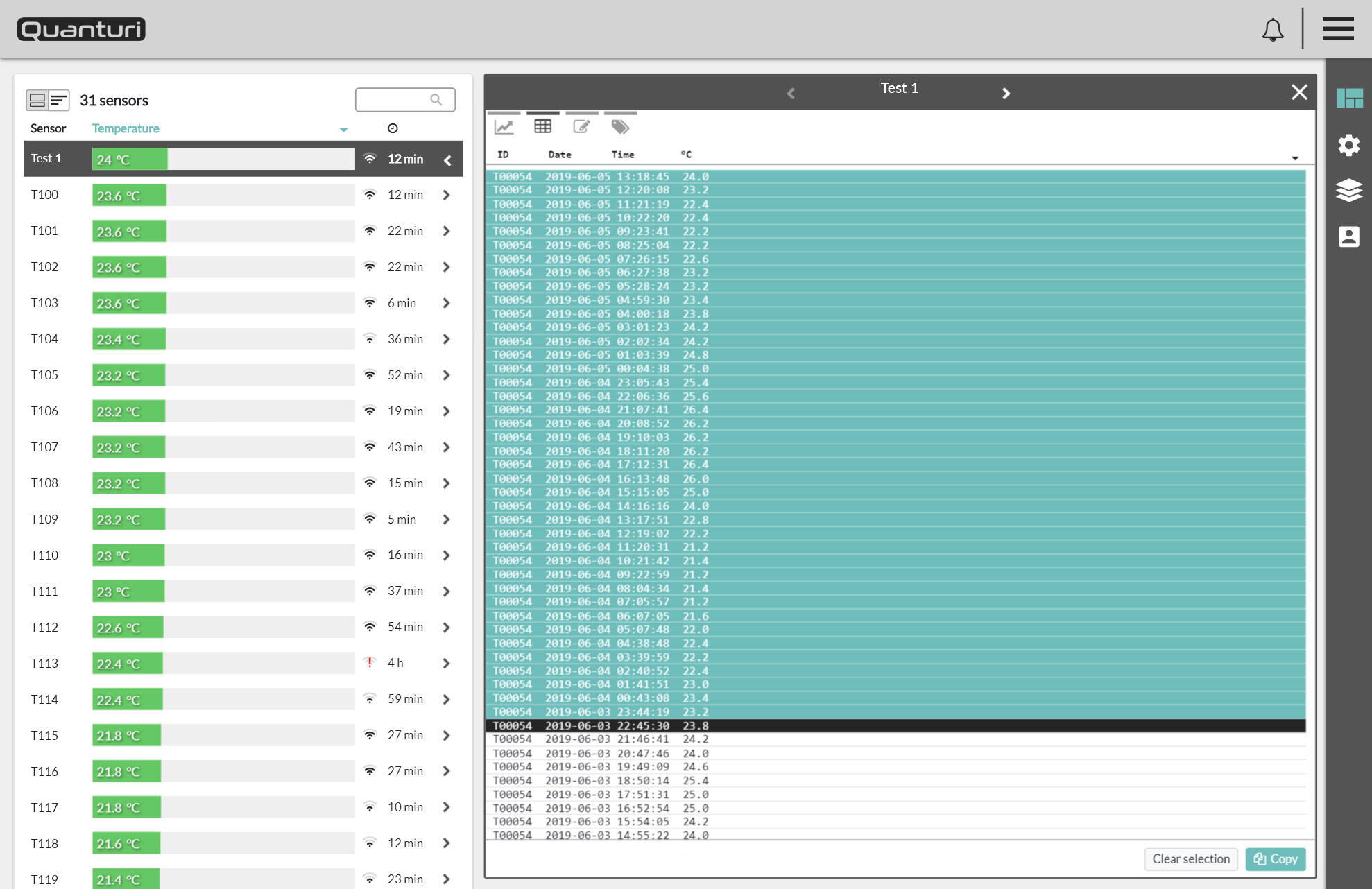Screen dimensions: 1372x889
Task: Click the °C column header
Action: [x=686, y=155]
